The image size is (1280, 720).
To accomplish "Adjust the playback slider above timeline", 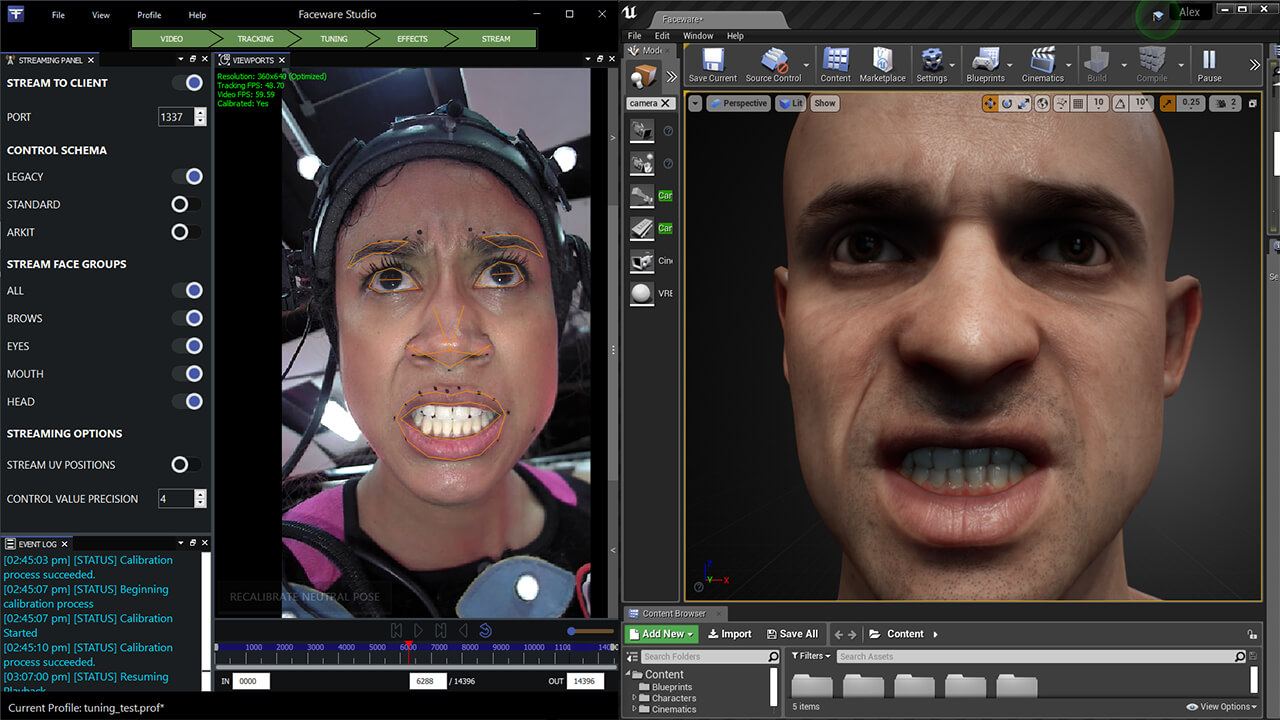I will (573, 631).
